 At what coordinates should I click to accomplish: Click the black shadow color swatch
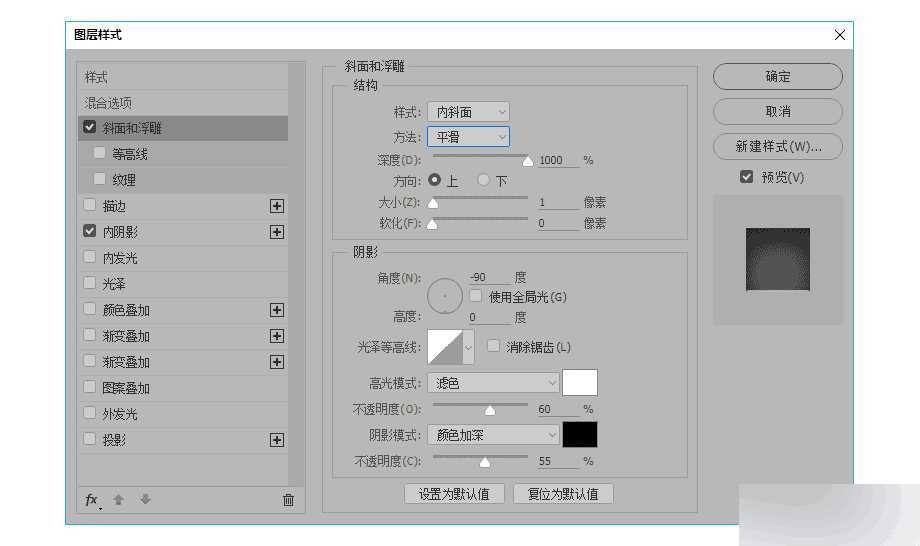580,435
